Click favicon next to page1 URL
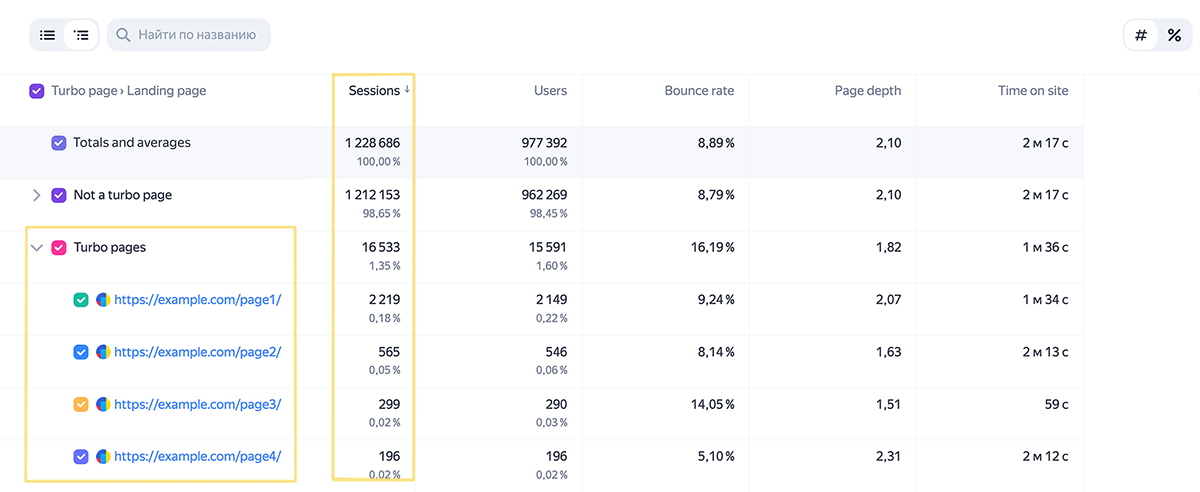1200x492 pixels. point(103,299)
